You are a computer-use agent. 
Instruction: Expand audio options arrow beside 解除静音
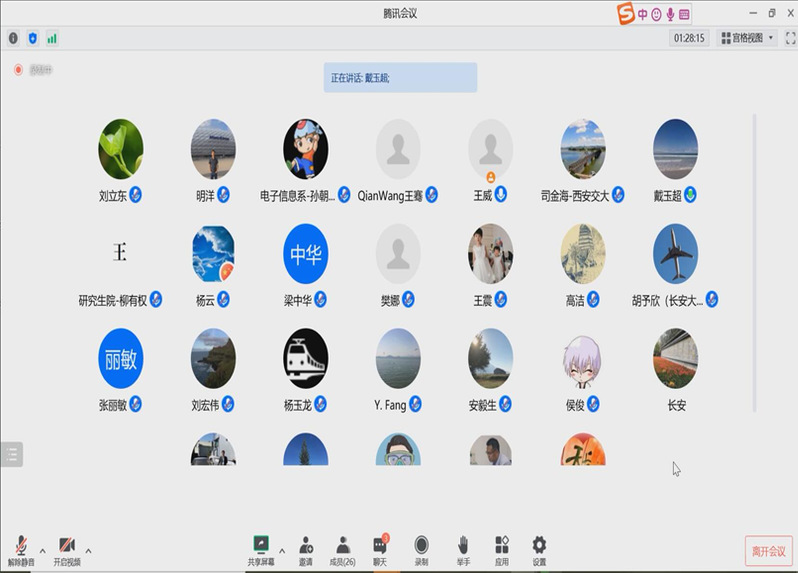[42, 550]
